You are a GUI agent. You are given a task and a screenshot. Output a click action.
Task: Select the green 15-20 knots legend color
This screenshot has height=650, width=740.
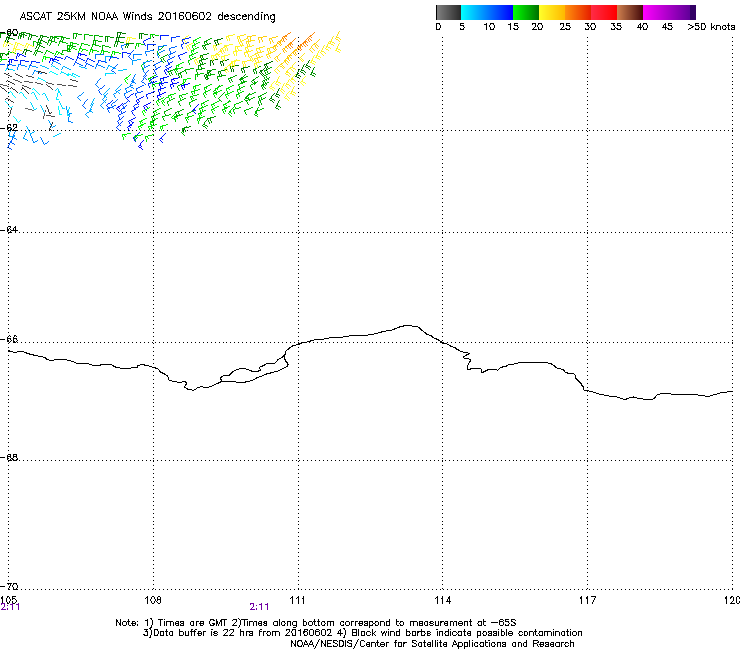coord(526,12)
